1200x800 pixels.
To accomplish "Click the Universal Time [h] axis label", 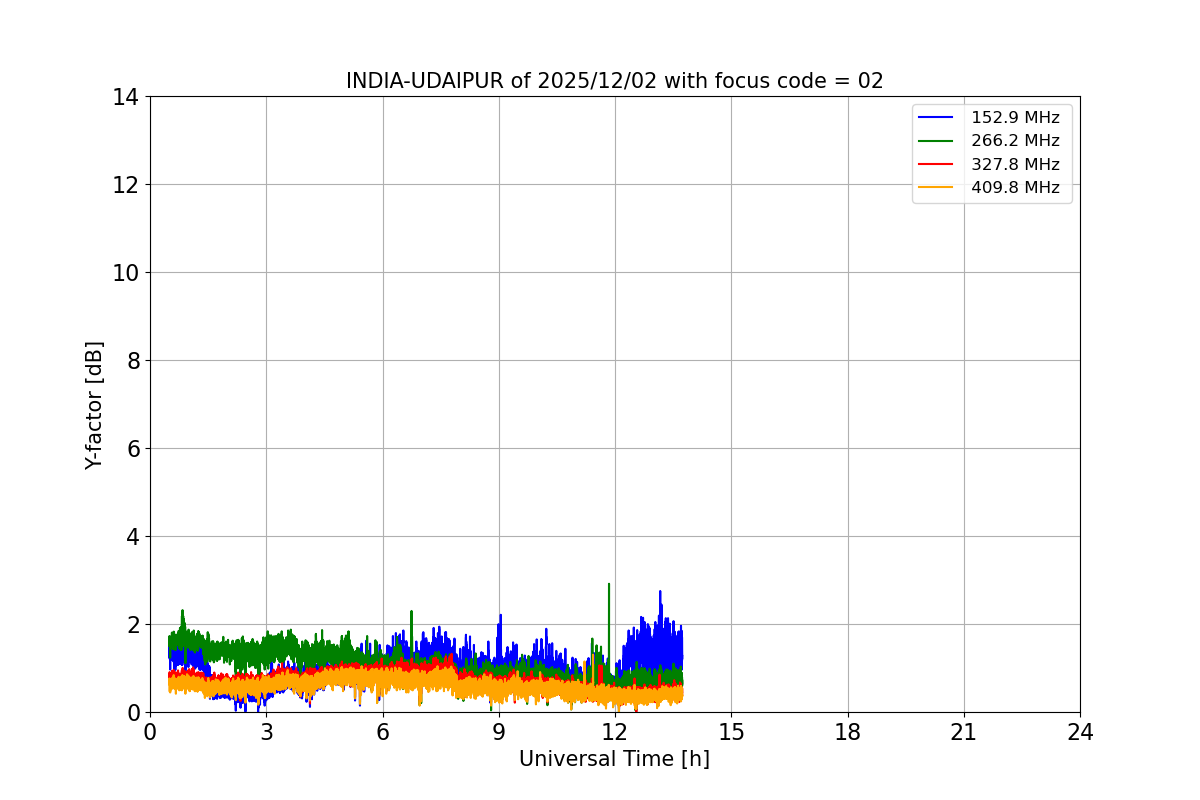I will tap(614, 759).
